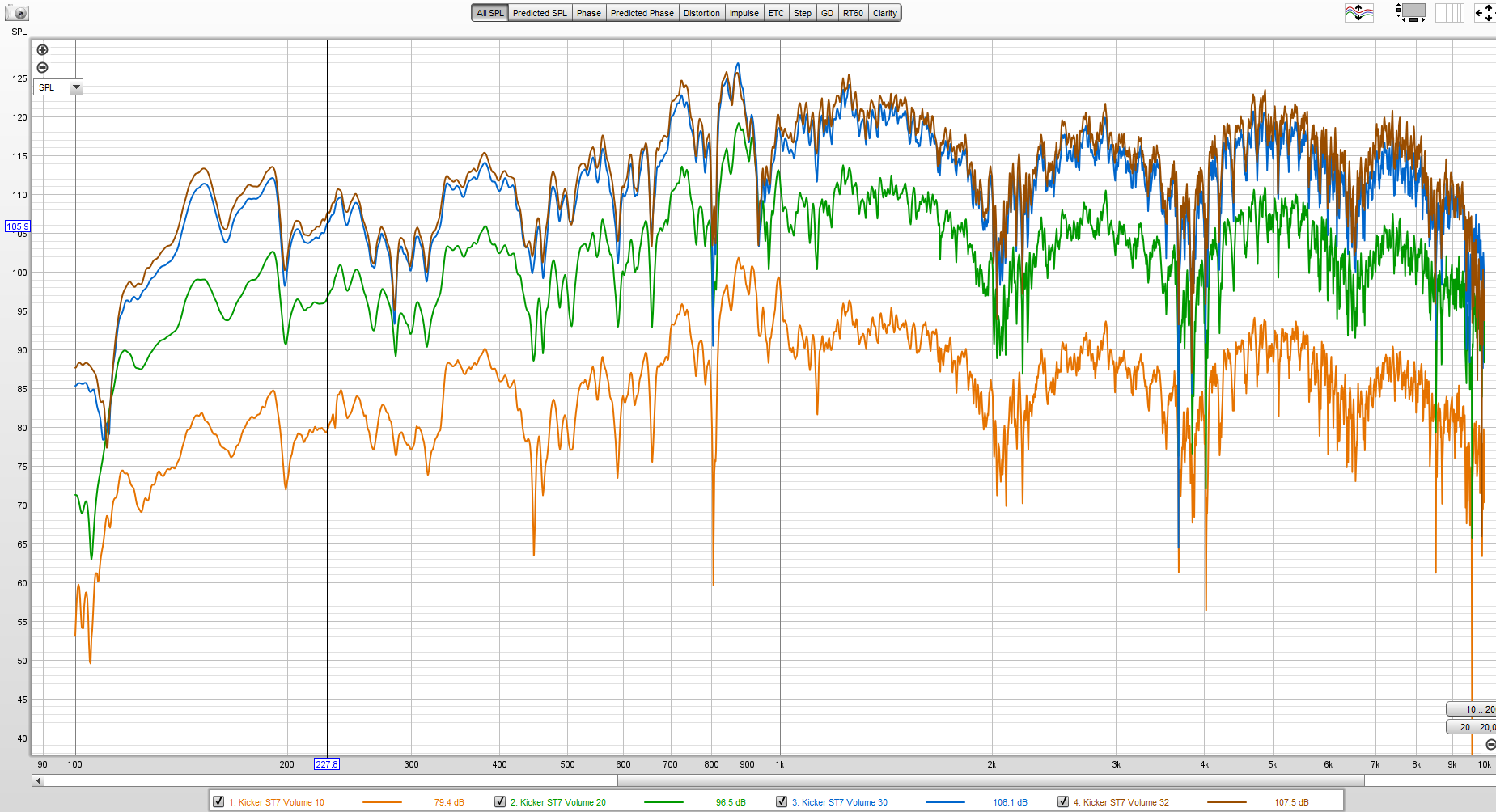This screenshot has height=812, width=1496.
Task: Click the orange Volume 10 trace color line
Action: coord(382,802)
